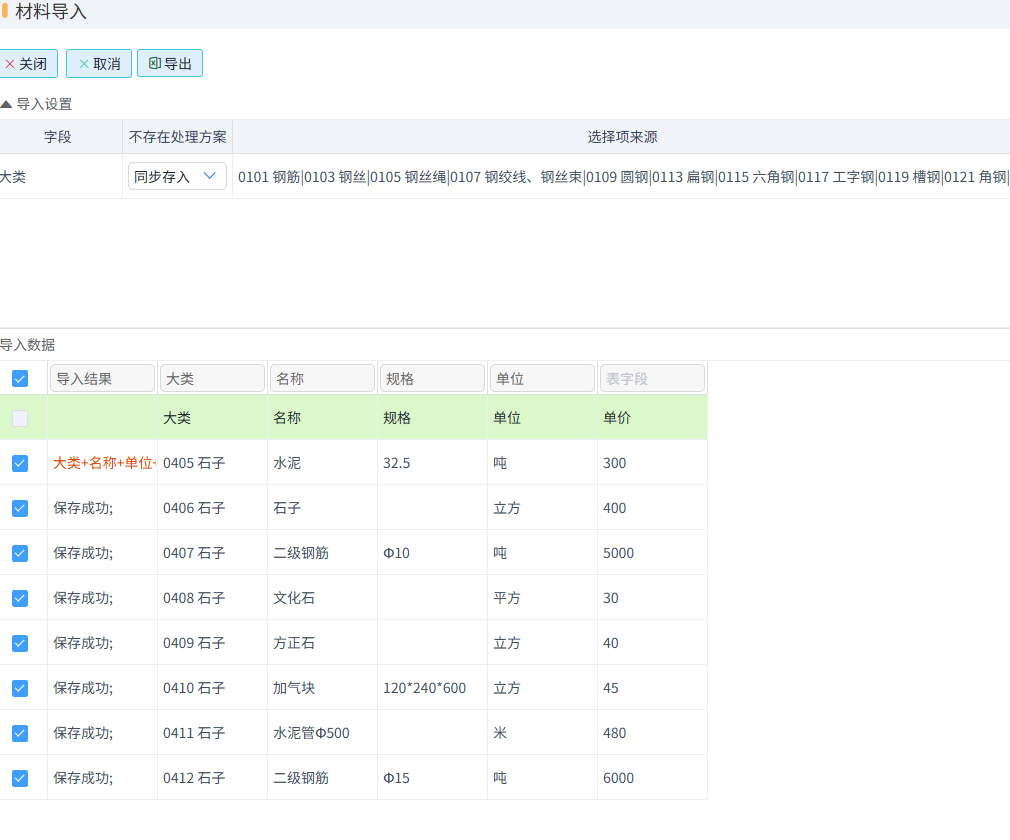Select the 选择项来源 list starting 0101 钢筋
The width and height of the screenshot is (1010, 840).
(622, 177)
